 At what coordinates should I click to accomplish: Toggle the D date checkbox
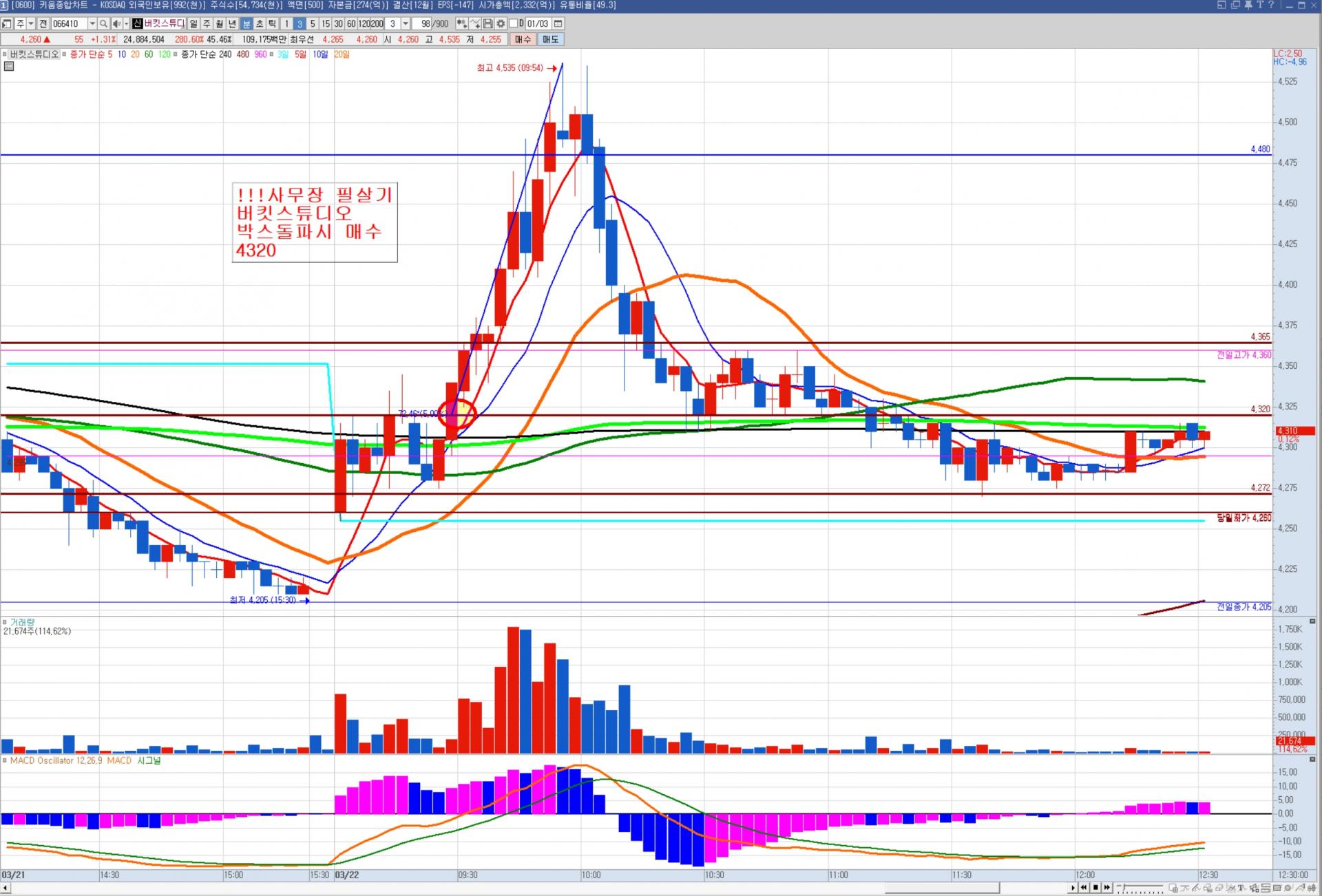click(513, 23)
